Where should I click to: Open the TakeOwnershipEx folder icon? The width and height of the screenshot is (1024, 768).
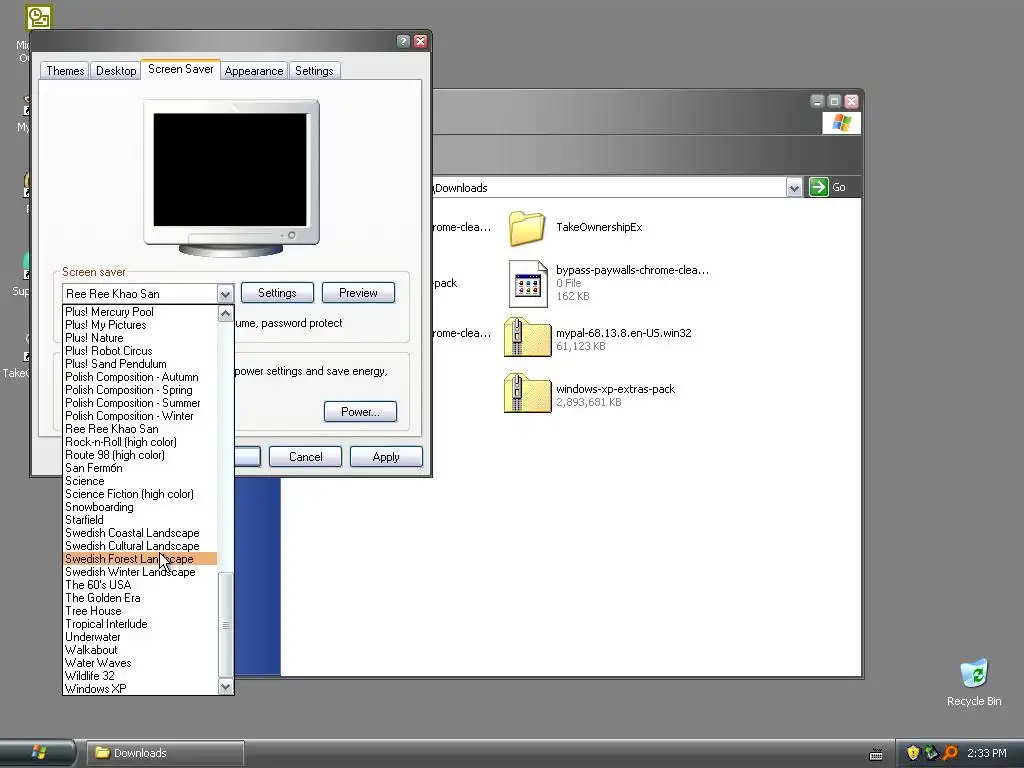pos(527,228)
